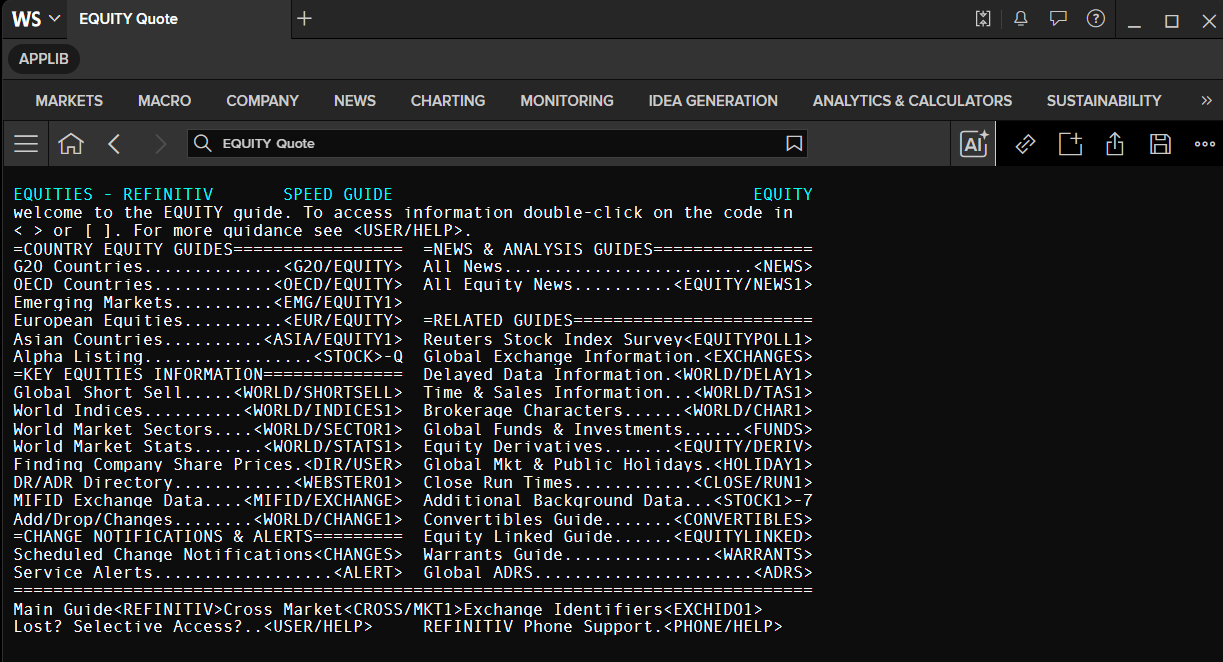Go to the Home icon
1223x662 pixels.
[x=71, y=144]
